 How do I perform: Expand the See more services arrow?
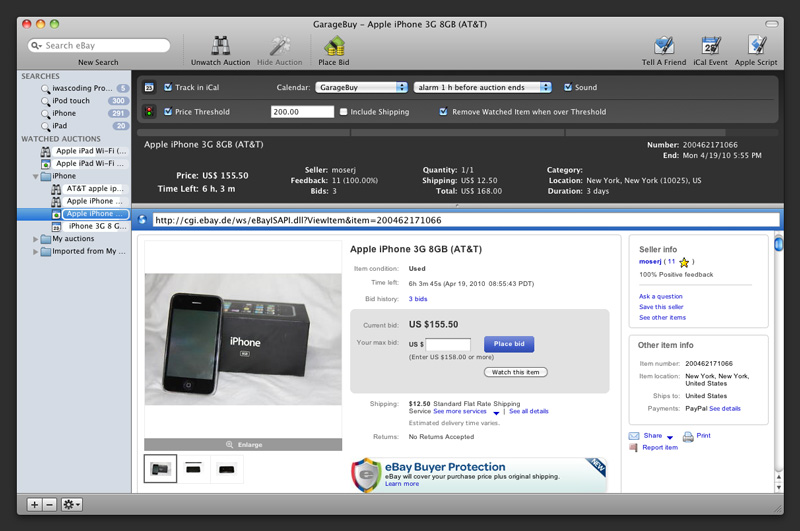(496, 413)
